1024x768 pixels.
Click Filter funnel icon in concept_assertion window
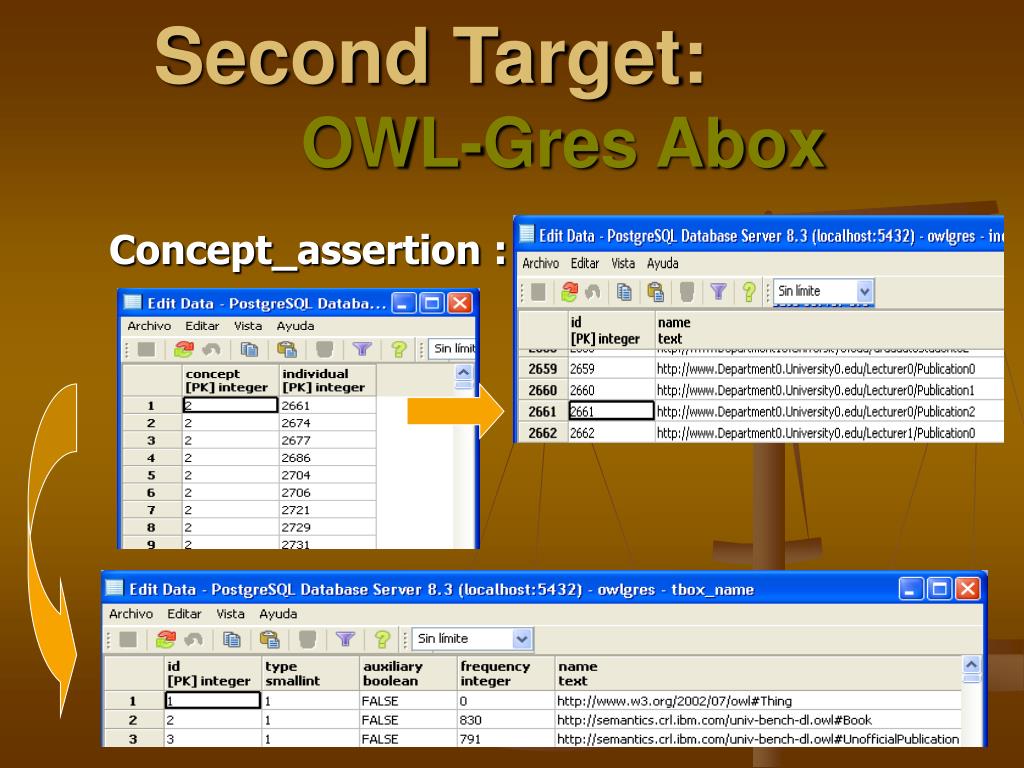[x=362, y=349]
